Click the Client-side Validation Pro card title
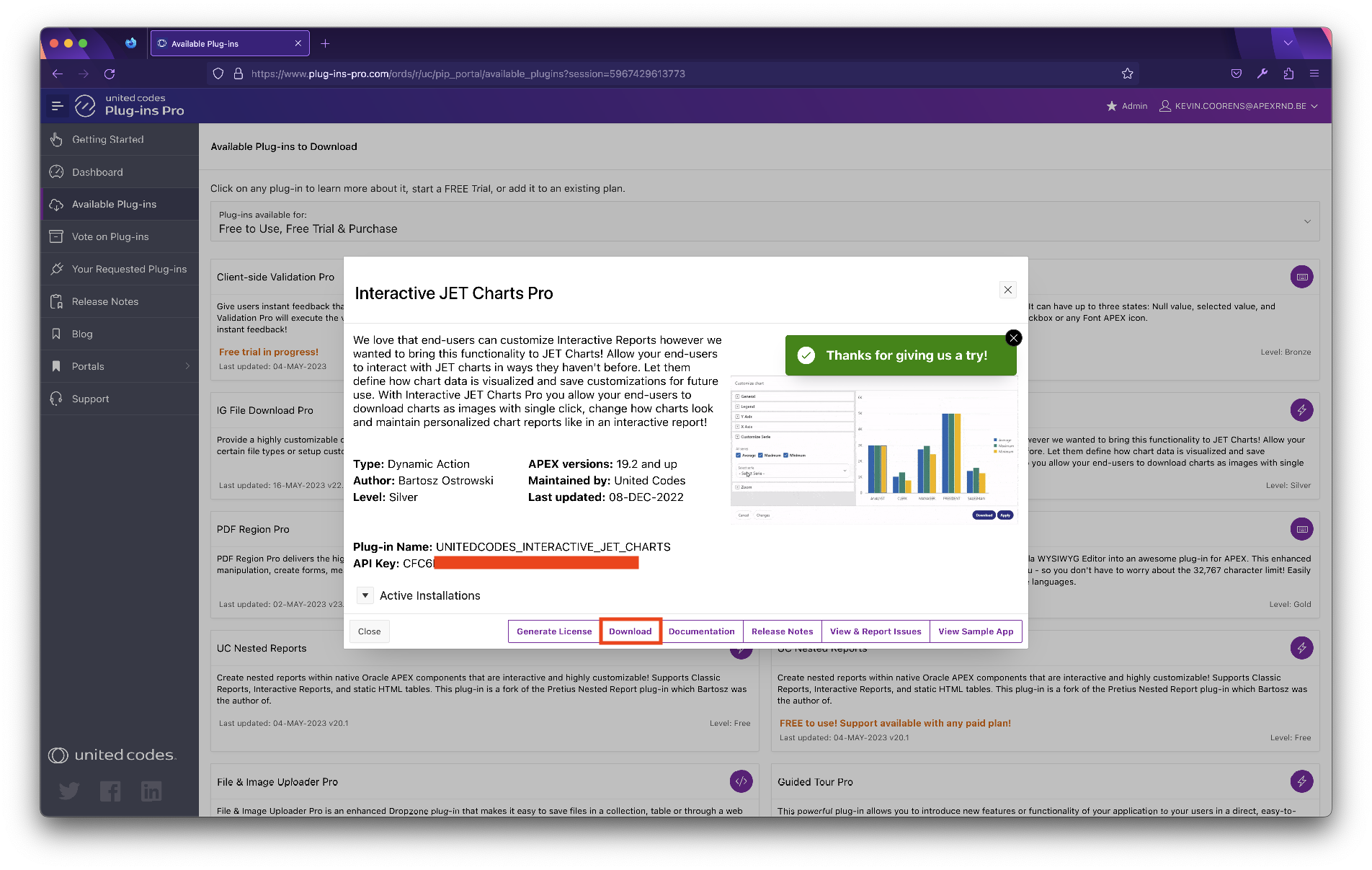This screenshot has width=1372, height=870. coord(275,277)
